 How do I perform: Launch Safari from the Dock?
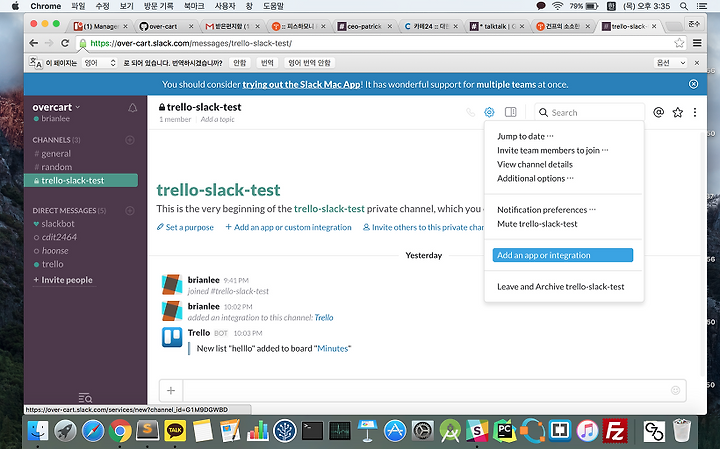point(93,431)
